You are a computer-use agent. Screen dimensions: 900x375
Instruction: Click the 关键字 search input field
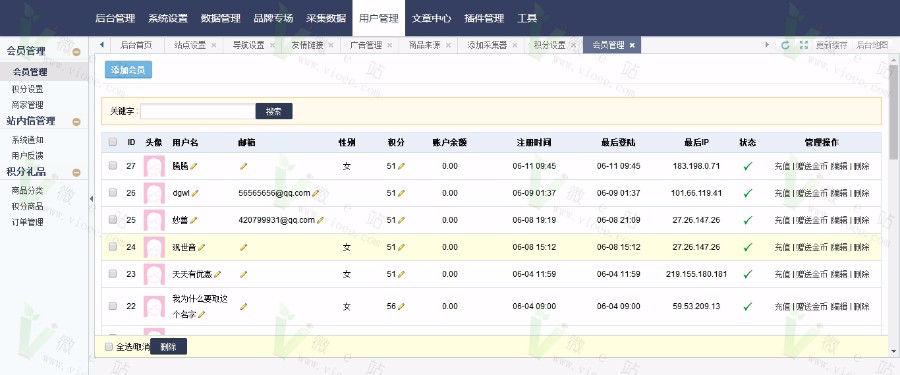[198, 111]
